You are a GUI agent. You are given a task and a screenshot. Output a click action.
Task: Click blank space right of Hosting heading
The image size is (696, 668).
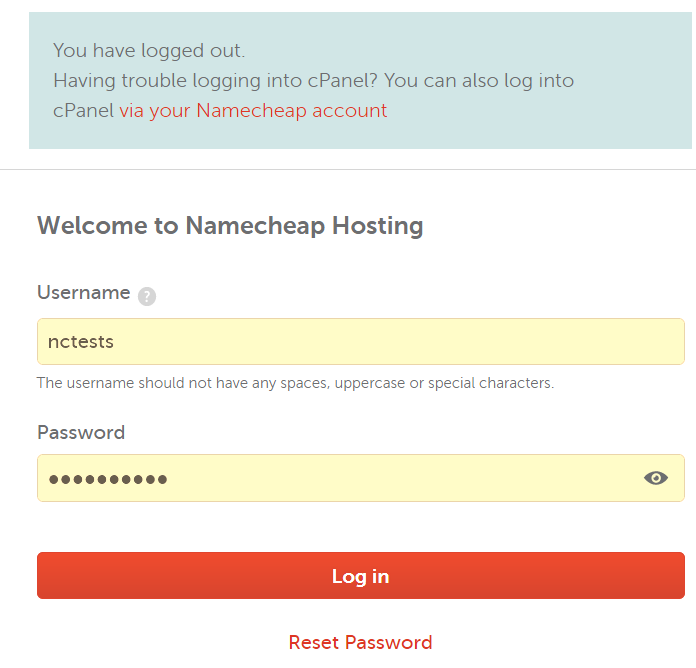click(555, 225)
